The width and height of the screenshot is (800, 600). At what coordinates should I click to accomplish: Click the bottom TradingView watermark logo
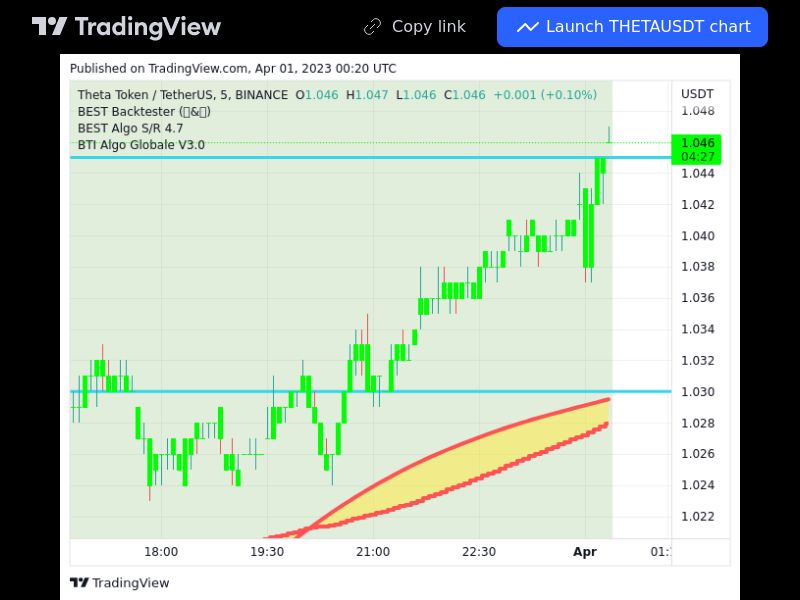click(119, 583)
